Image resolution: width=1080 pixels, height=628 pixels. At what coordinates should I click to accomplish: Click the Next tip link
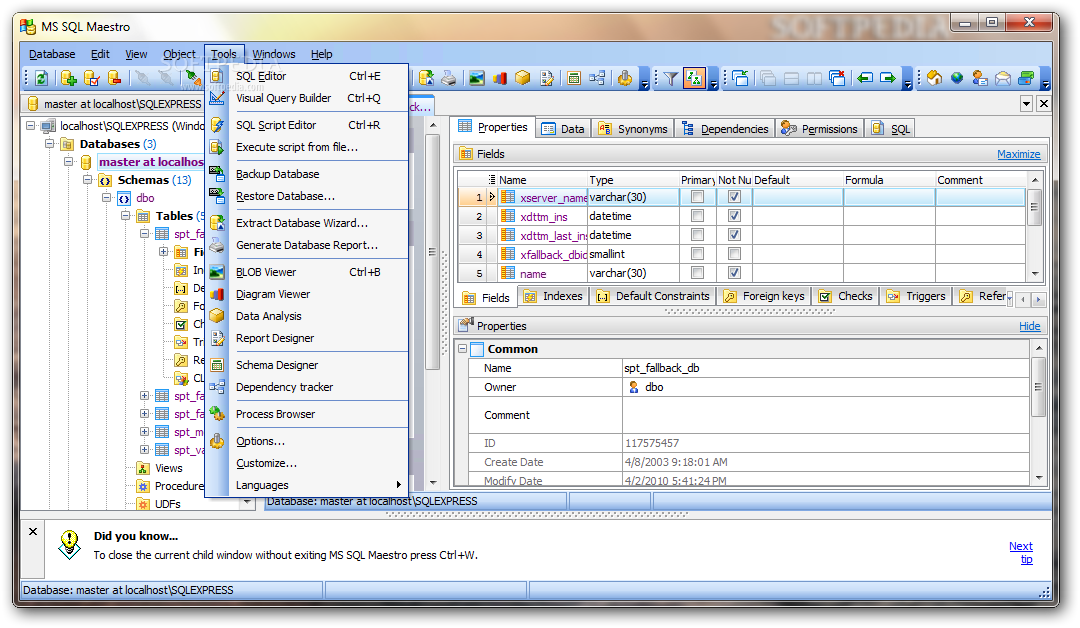[1021, 552]
